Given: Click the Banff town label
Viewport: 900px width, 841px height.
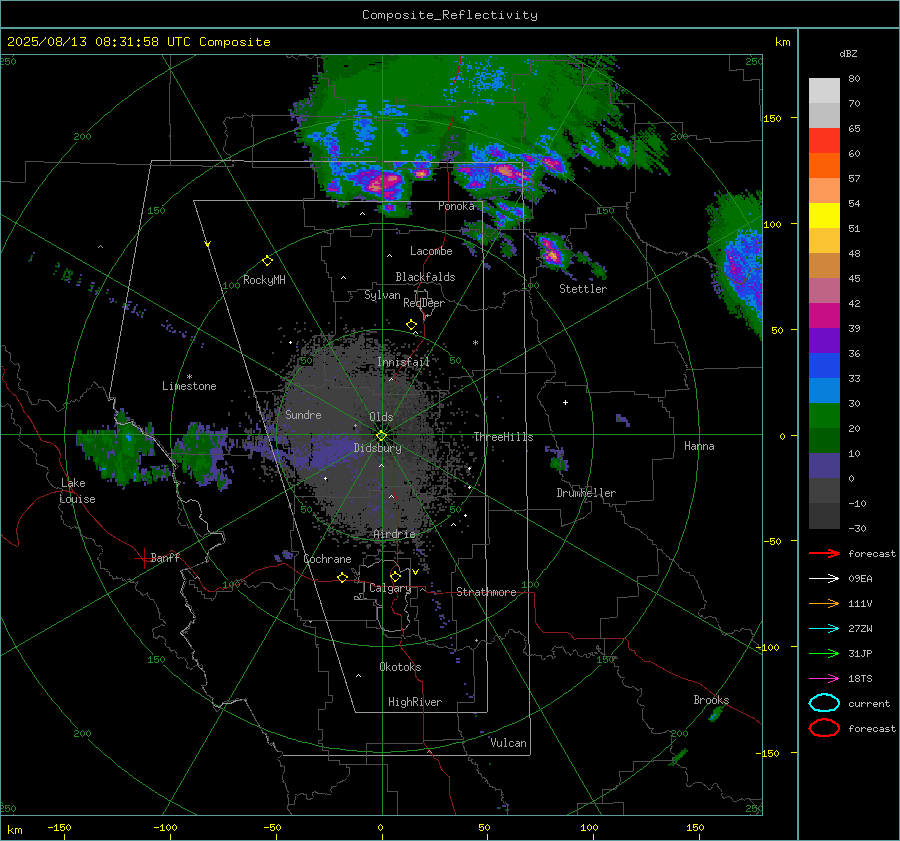Looking at the screenshot, I should tap(165, 557).
